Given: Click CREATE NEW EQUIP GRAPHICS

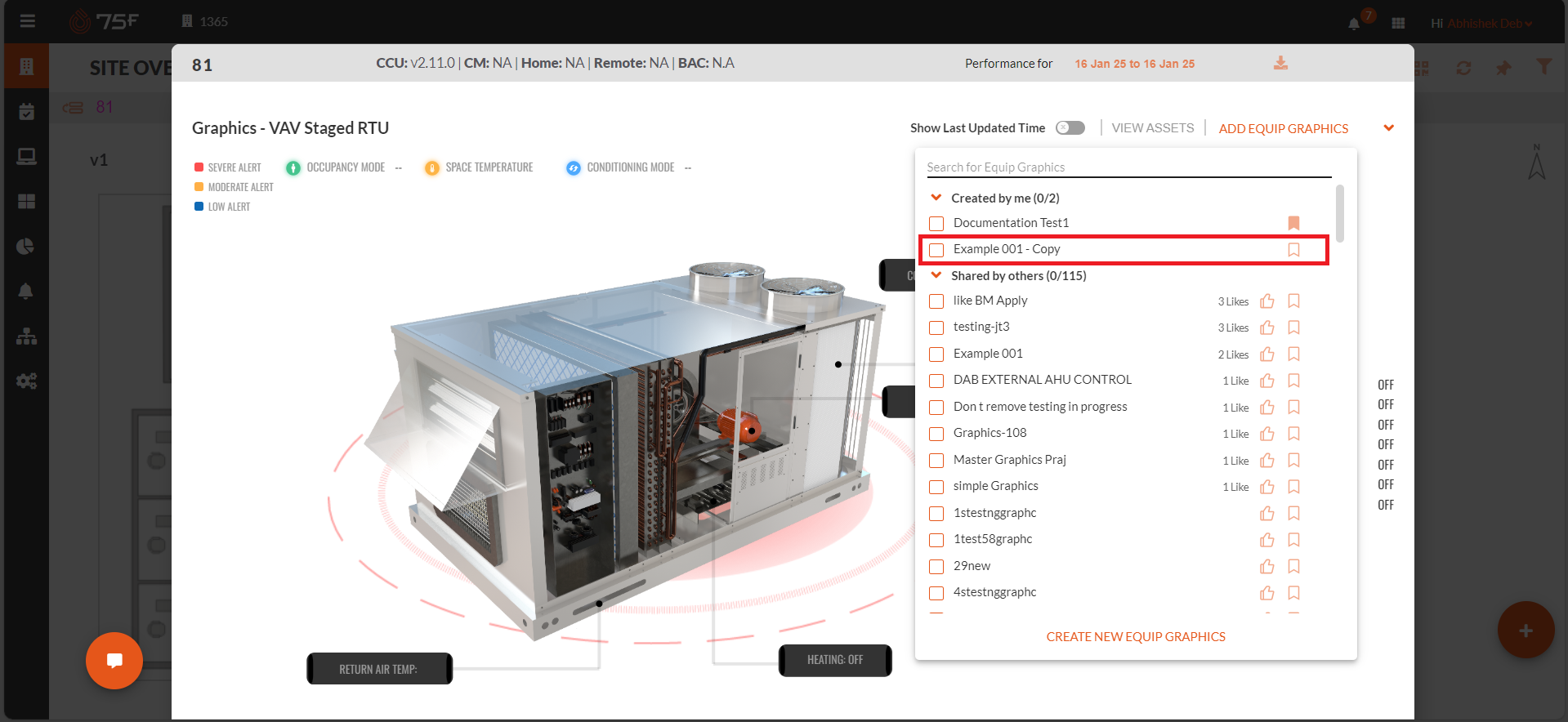Looking at the screenshot, I should point(1136,636).
